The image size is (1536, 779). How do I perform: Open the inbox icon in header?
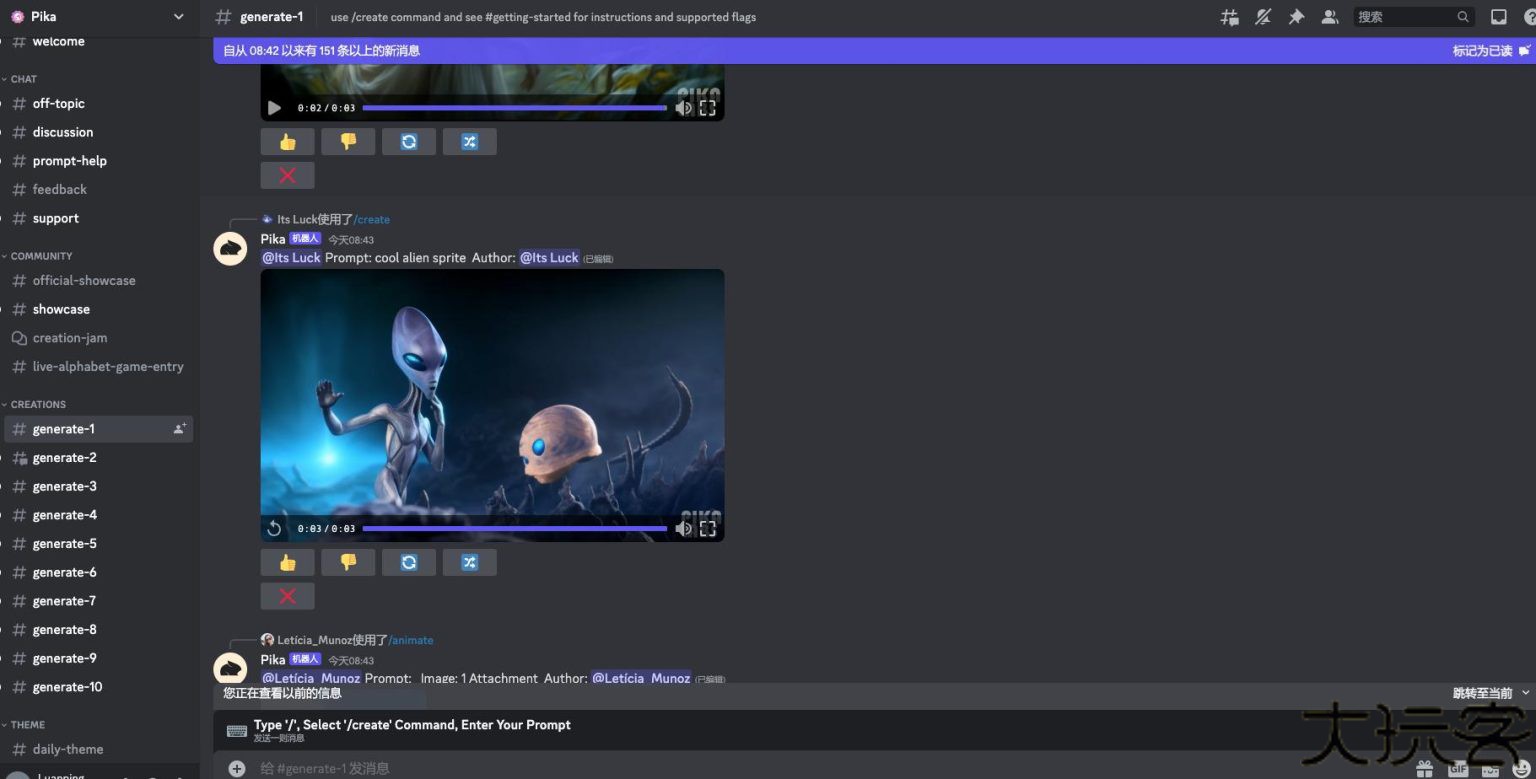1498,17
